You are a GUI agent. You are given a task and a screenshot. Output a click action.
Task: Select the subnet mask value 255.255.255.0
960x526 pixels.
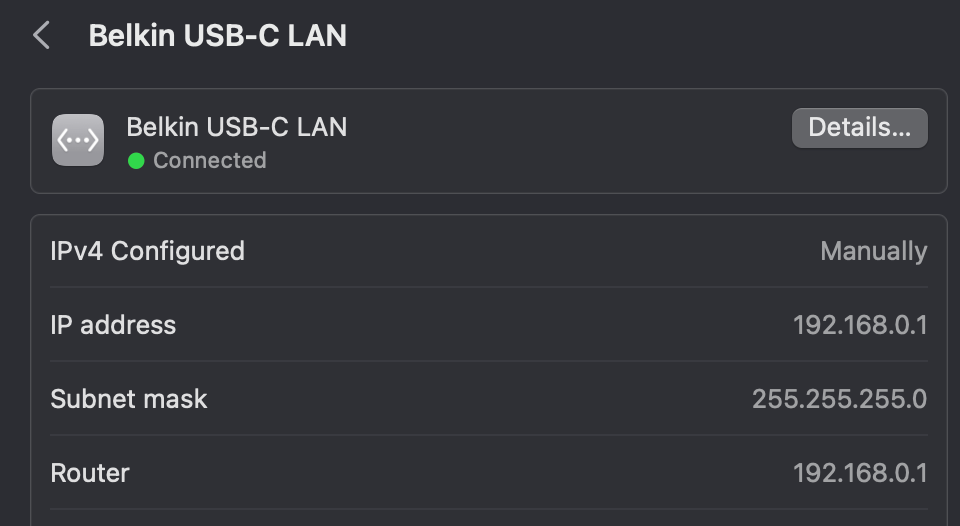click(839, 399)
